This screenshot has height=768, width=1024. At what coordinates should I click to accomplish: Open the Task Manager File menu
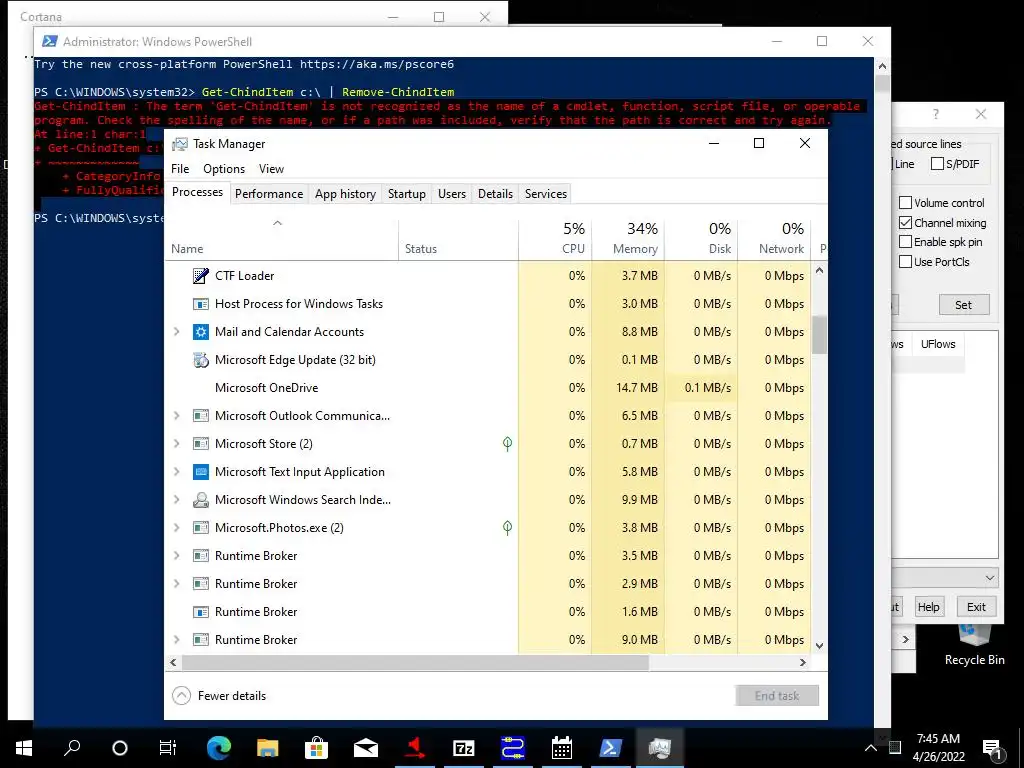point(180,168)
